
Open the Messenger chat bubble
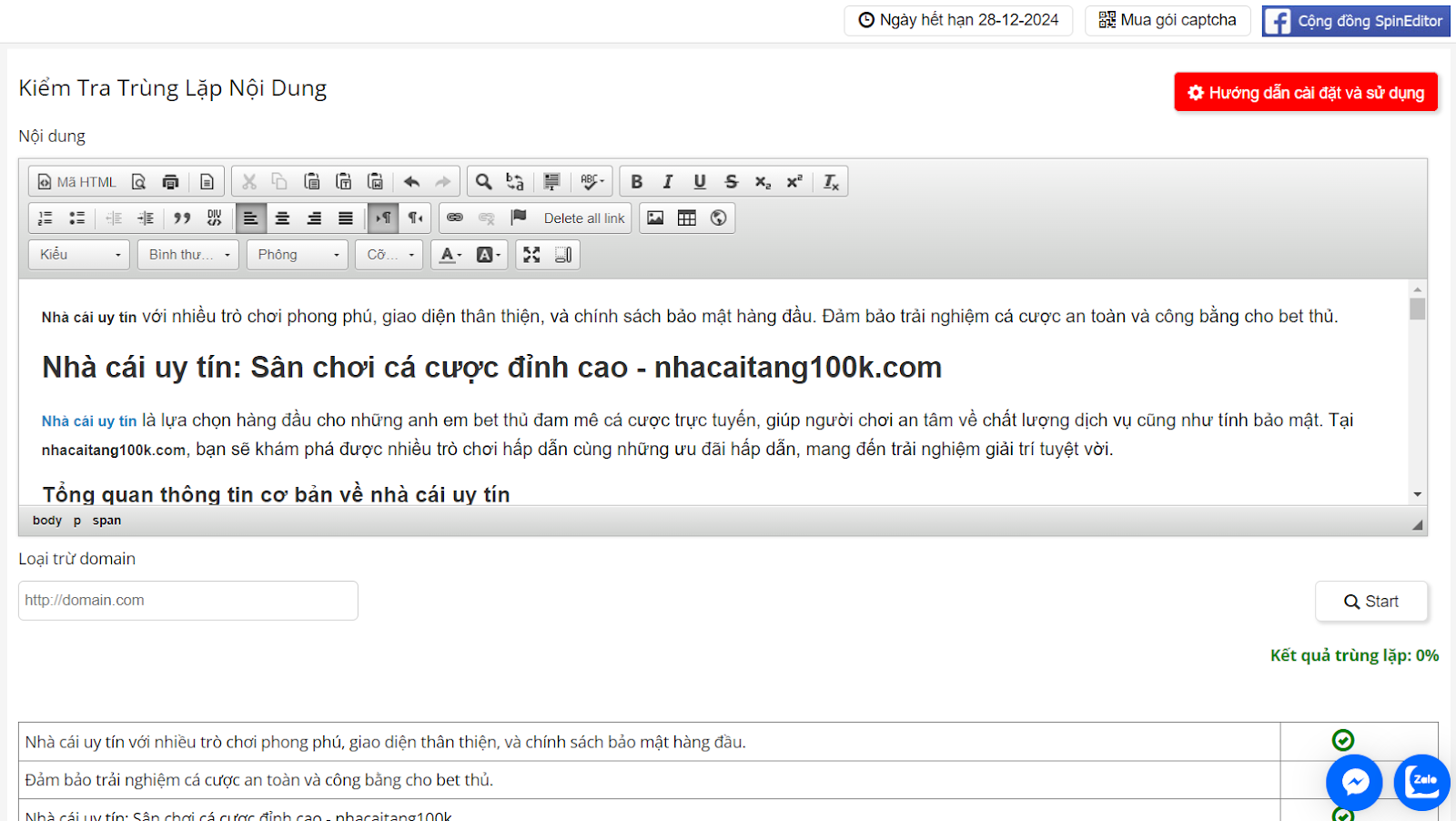1354,782
